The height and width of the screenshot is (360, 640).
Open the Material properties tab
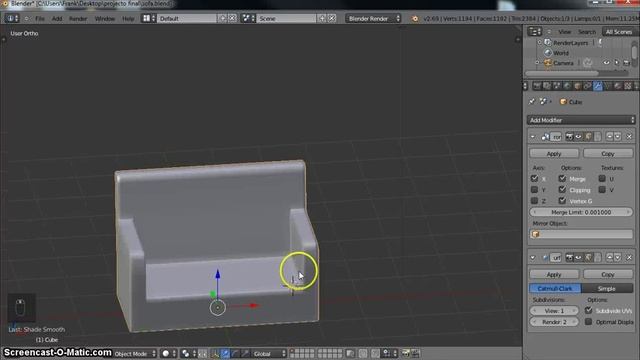click(618, 86)
